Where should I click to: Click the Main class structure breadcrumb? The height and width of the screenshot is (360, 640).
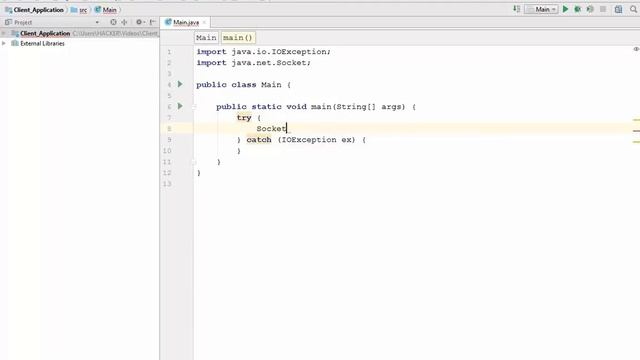(x=206, y=38)
